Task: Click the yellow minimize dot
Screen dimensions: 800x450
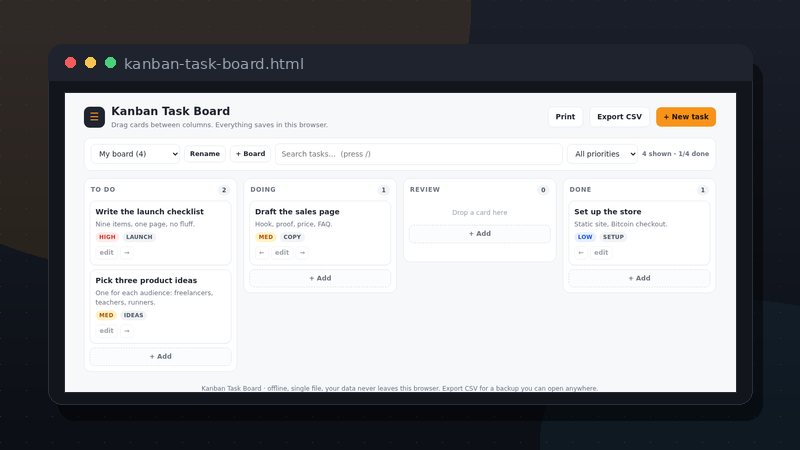Action: 90,63
